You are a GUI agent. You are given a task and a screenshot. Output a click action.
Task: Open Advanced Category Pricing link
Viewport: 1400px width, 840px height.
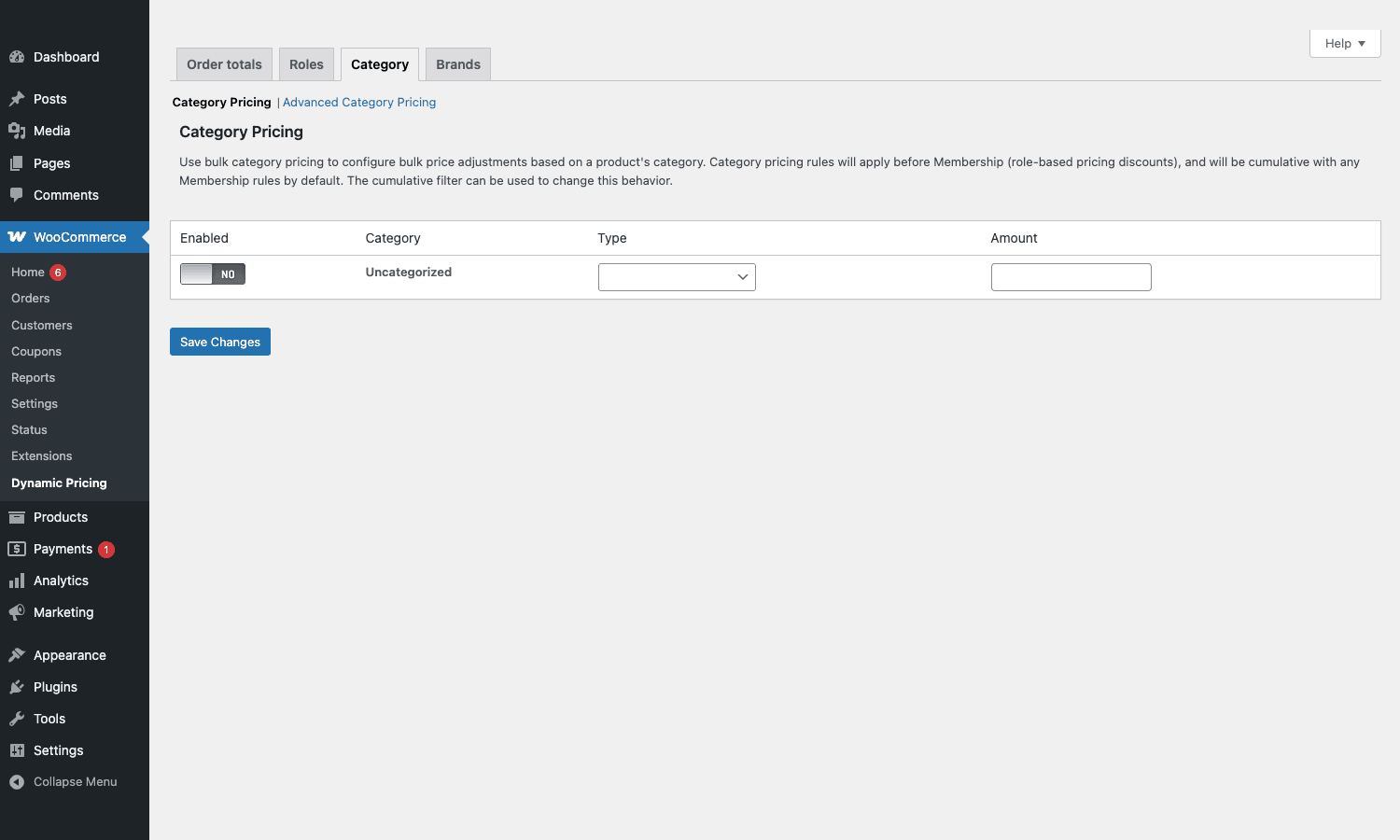tap(359, 103)
